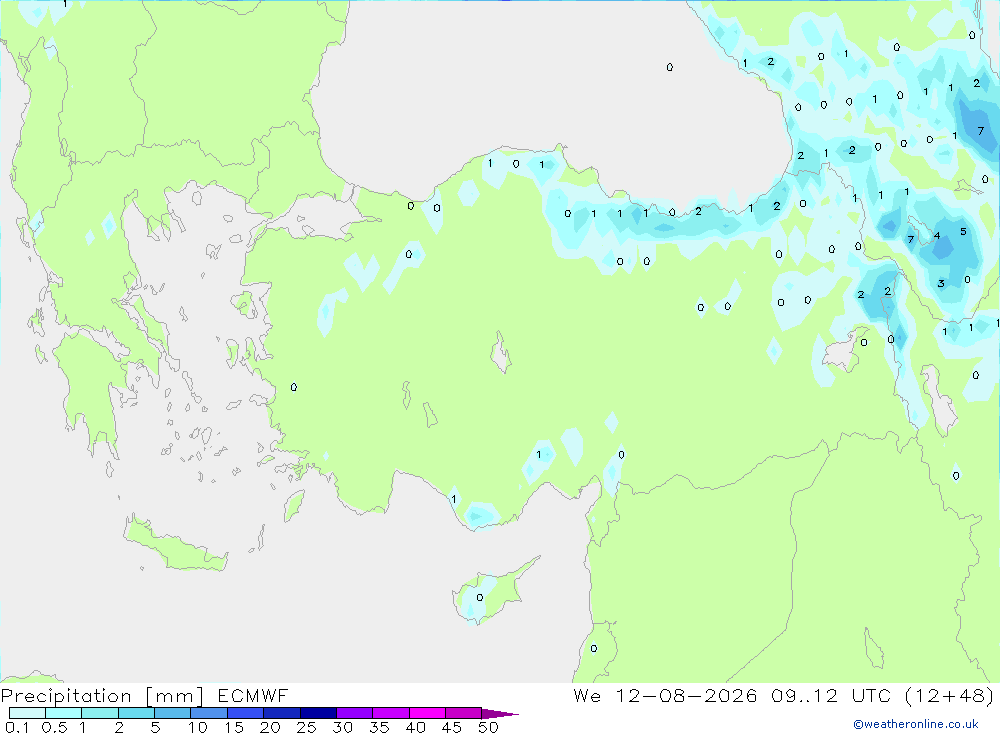Click the 'We' weekday label
The width and height of the screenshot is (1000, 733).
pyautogui.click(x=587, y=695)
